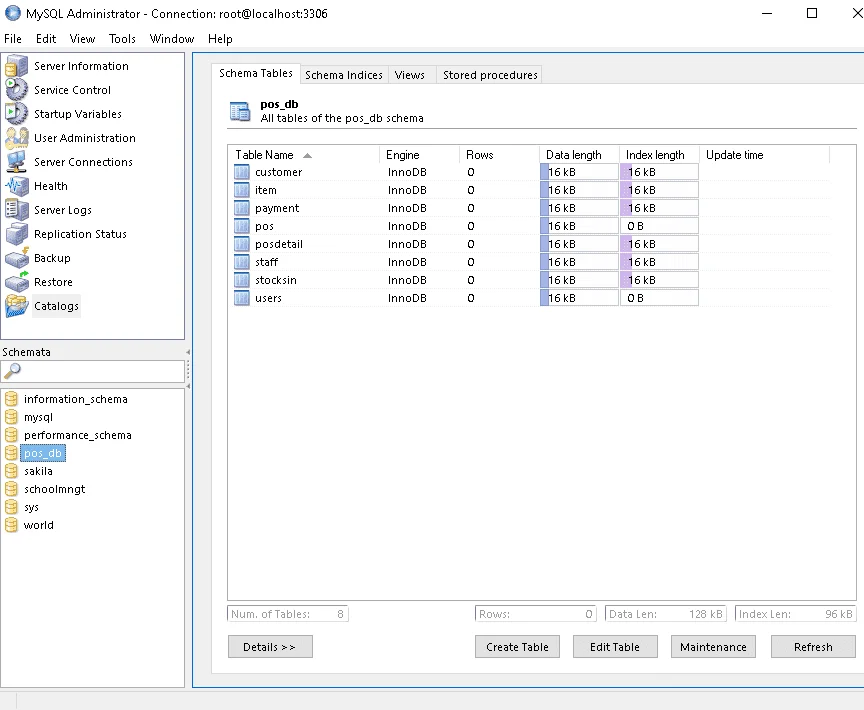Sort by Table Name column arrow

click(307, 155)
